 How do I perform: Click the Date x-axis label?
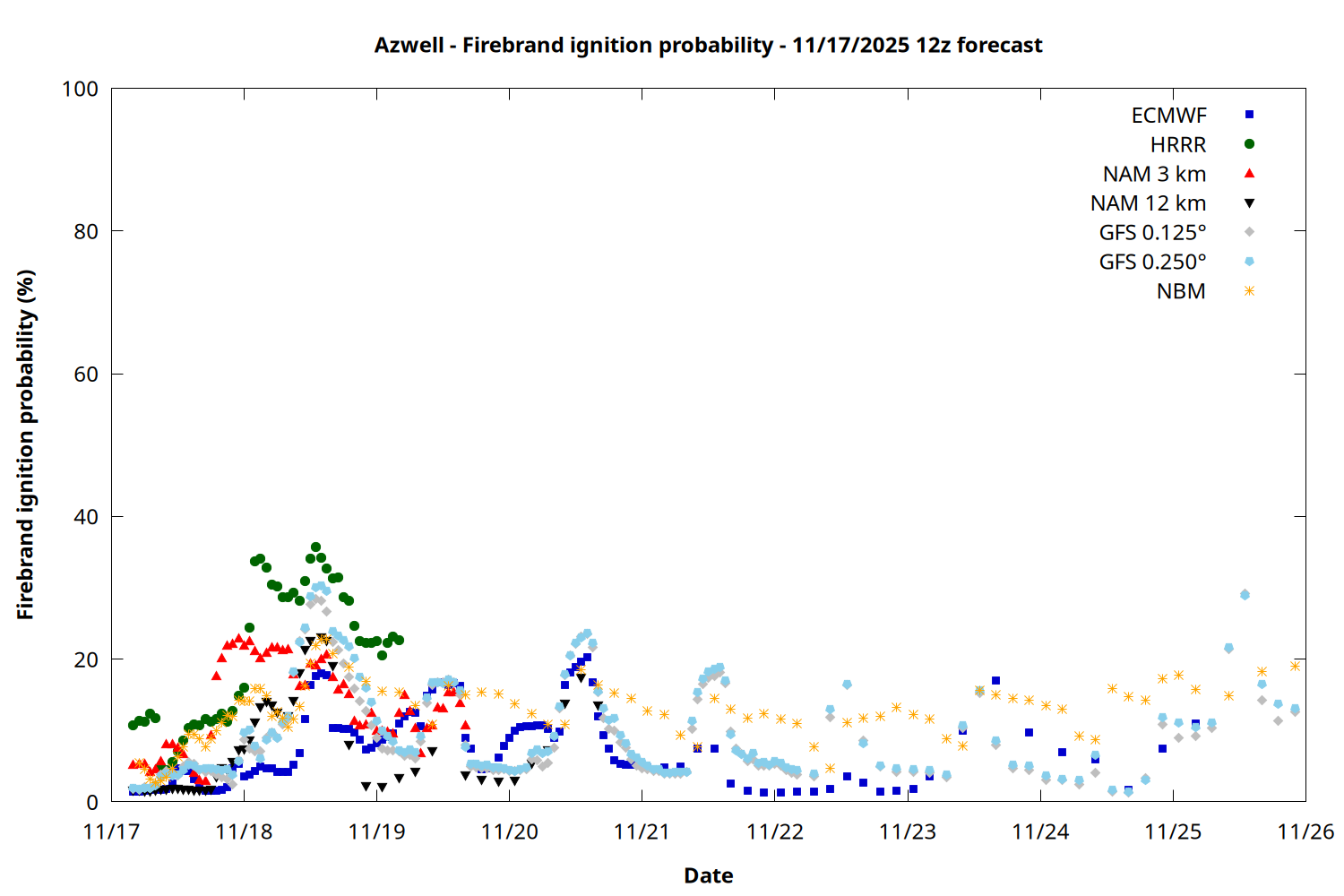click(x=708, y=875)
